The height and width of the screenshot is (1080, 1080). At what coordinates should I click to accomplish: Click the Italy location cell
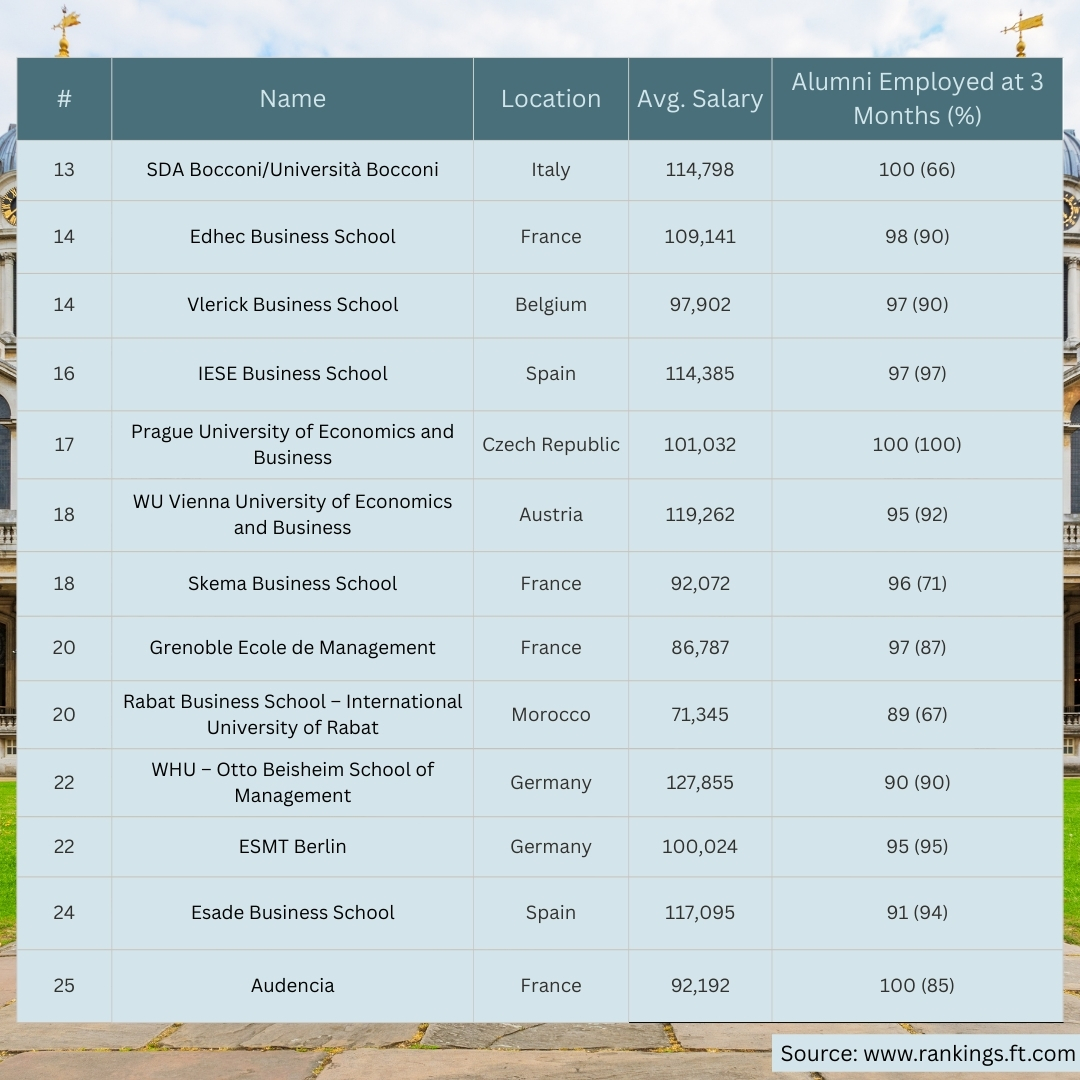tap(550, 170)
